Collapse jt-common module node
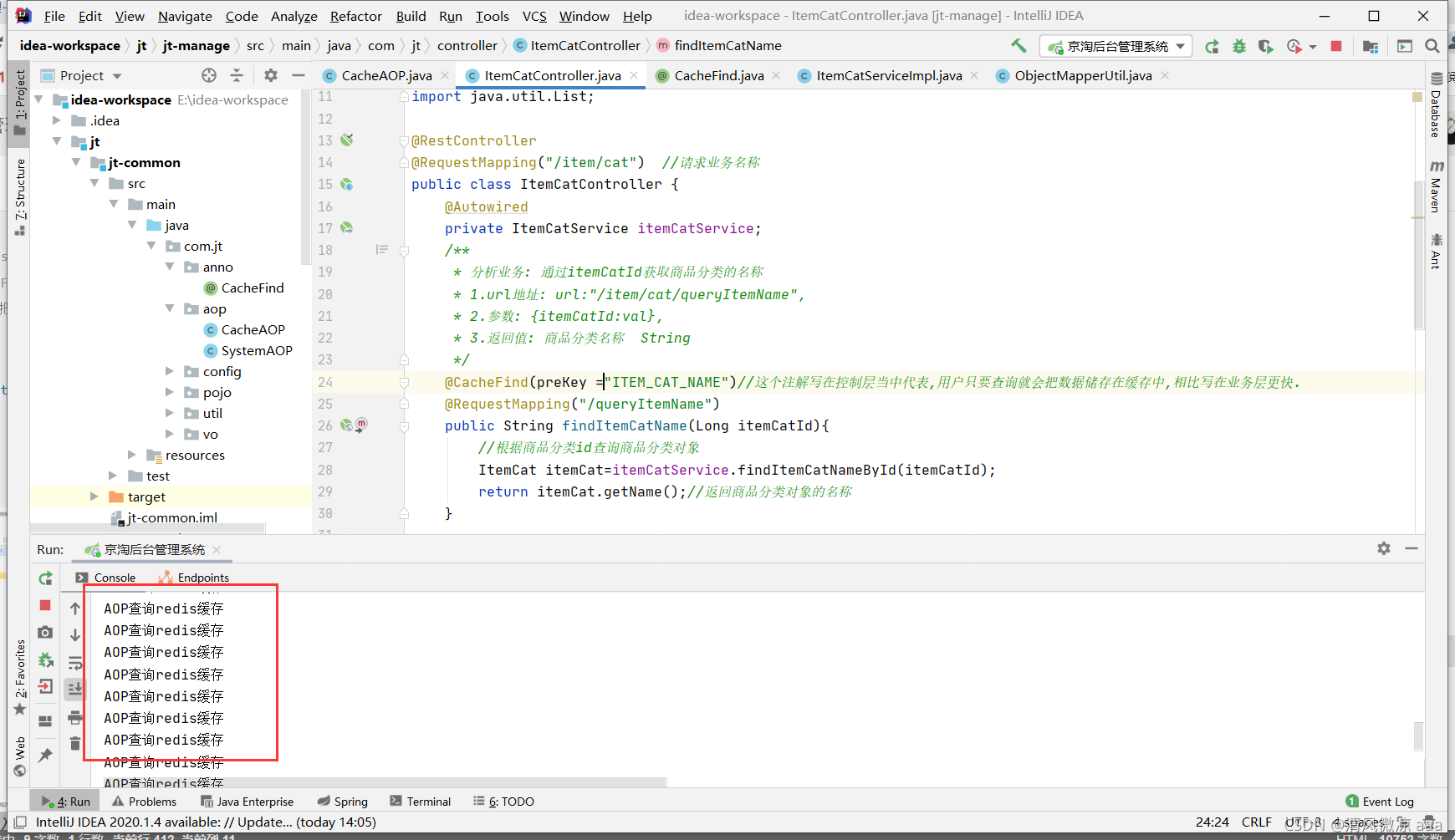 (76, 162)
